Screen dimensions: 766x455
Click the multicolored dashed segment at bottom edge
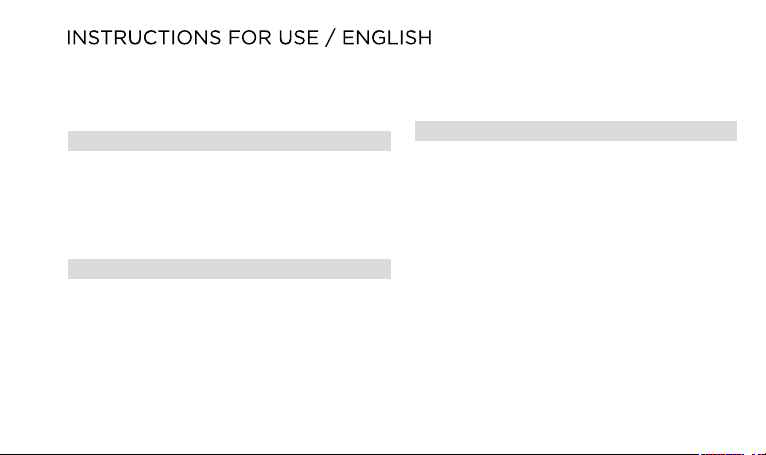[722, 454]
